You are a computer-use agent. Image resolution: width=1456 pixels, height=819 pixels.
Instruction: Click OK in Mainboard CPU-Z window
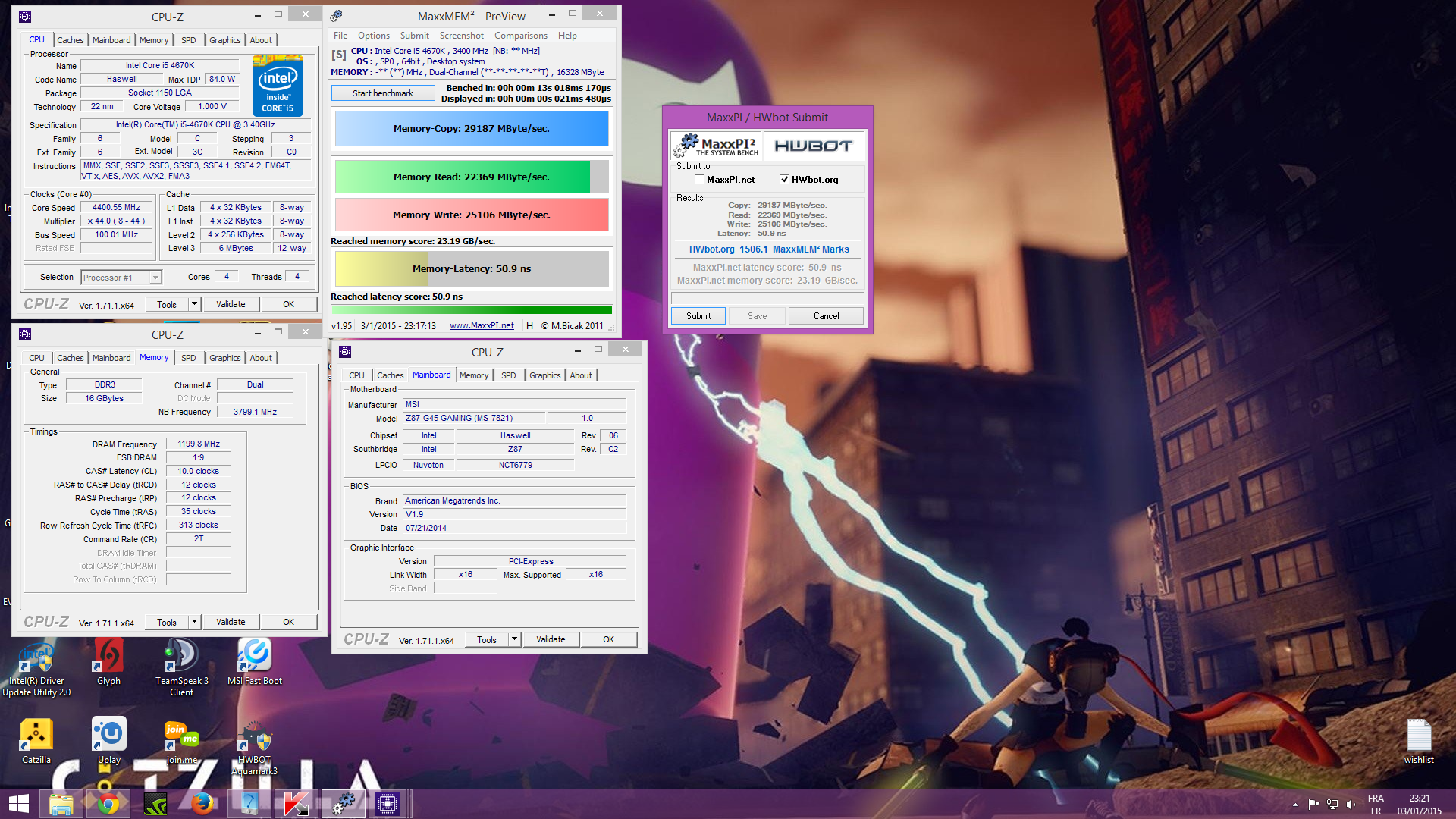coord(608,639)
